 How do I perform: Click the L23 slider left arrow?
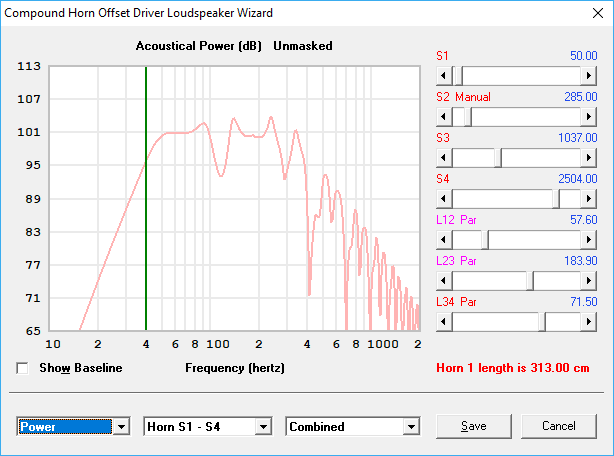[x=444, y=281]
